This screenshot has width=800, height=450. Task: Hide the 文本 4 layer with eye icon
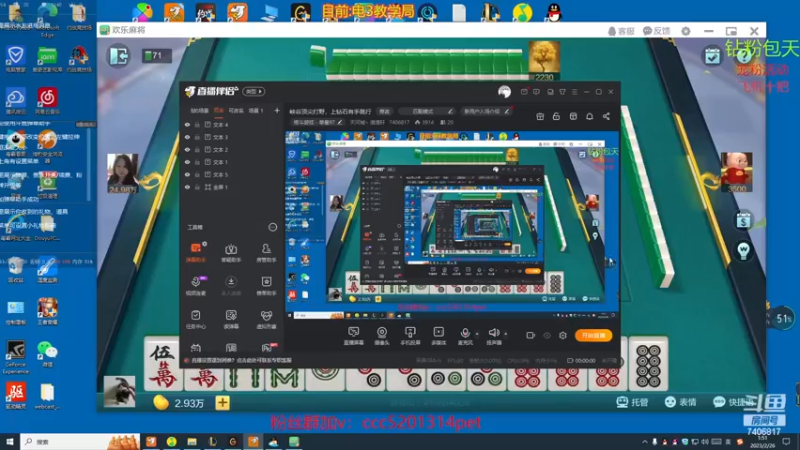click(187, 124)
